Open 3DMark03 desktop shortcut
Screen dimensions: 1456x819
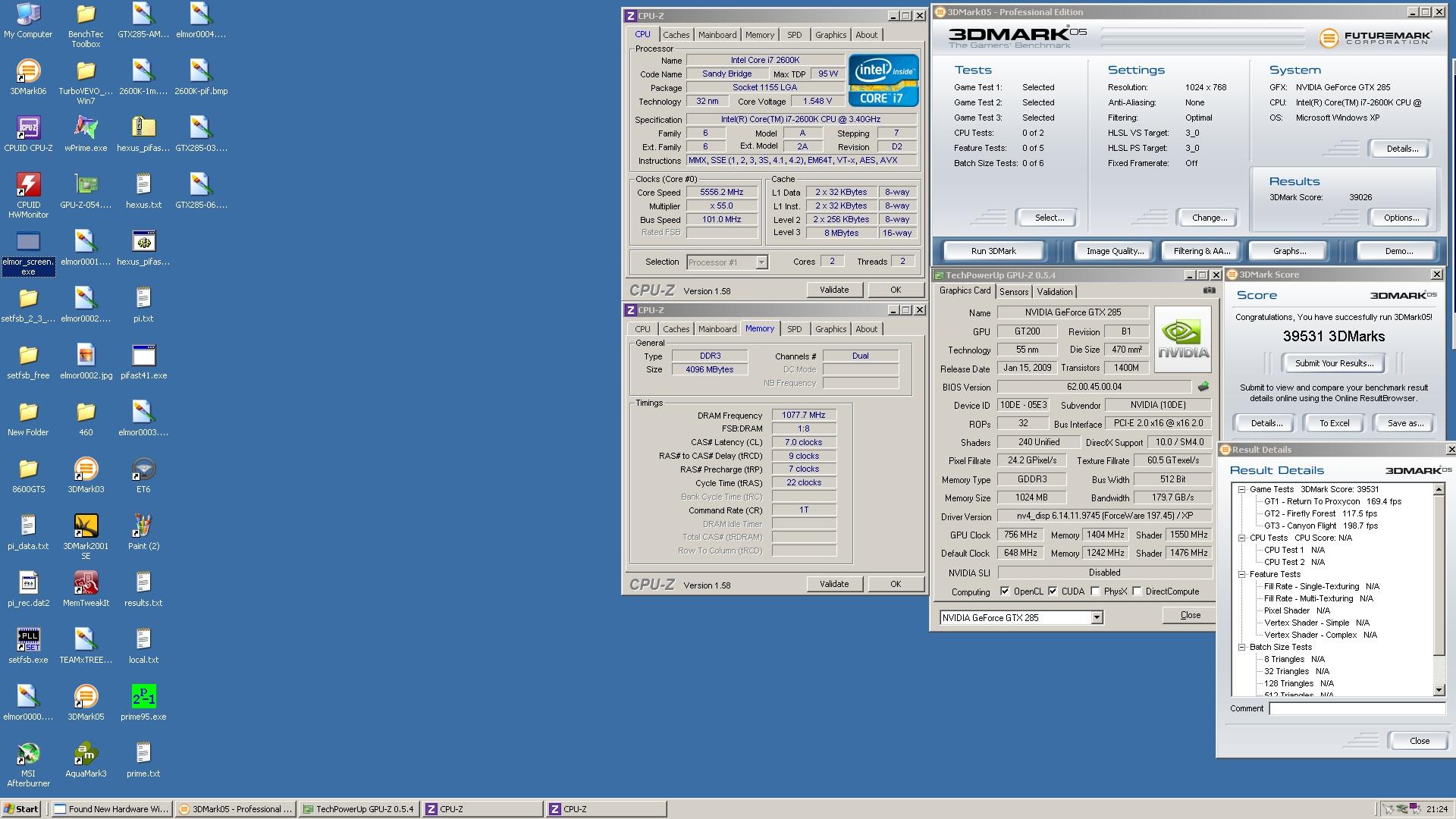tap(86, 475)
